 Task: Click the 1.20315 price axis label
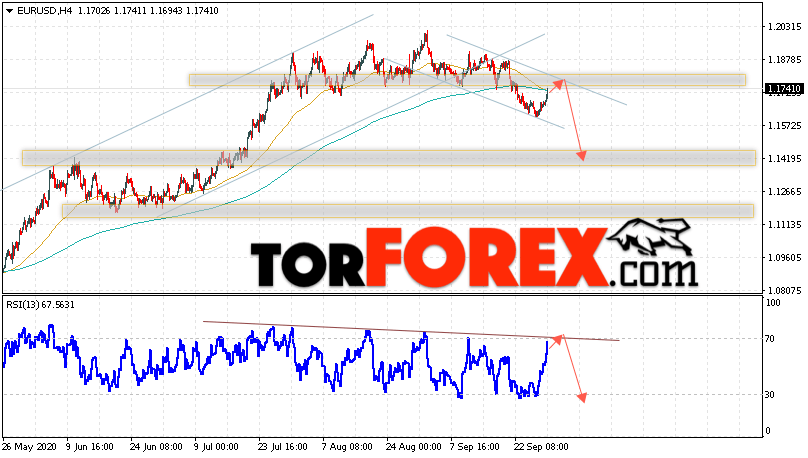point(784,27)
